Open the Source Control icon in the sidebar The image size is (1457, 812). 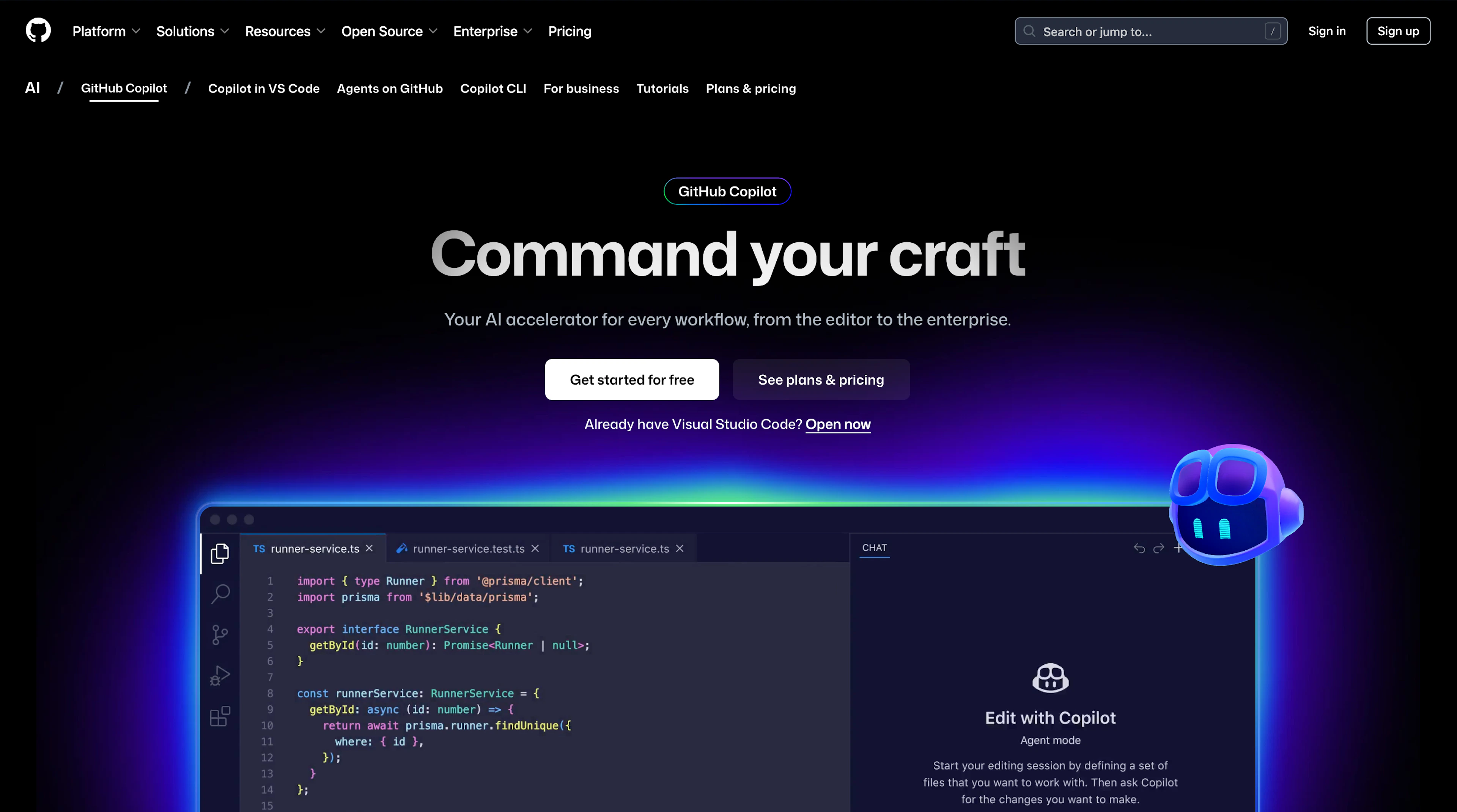(x=220, y=635)
